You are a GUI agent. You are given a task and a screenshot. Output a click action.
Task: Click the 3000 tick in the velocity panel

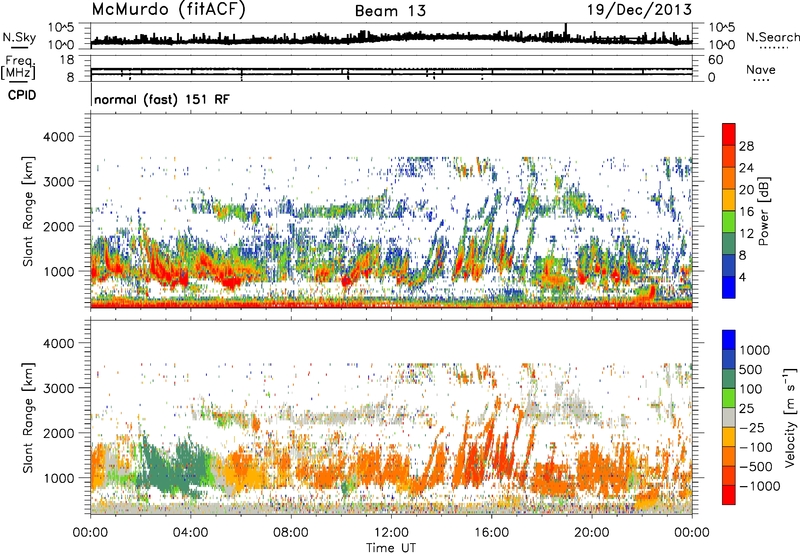coord(60,388)
